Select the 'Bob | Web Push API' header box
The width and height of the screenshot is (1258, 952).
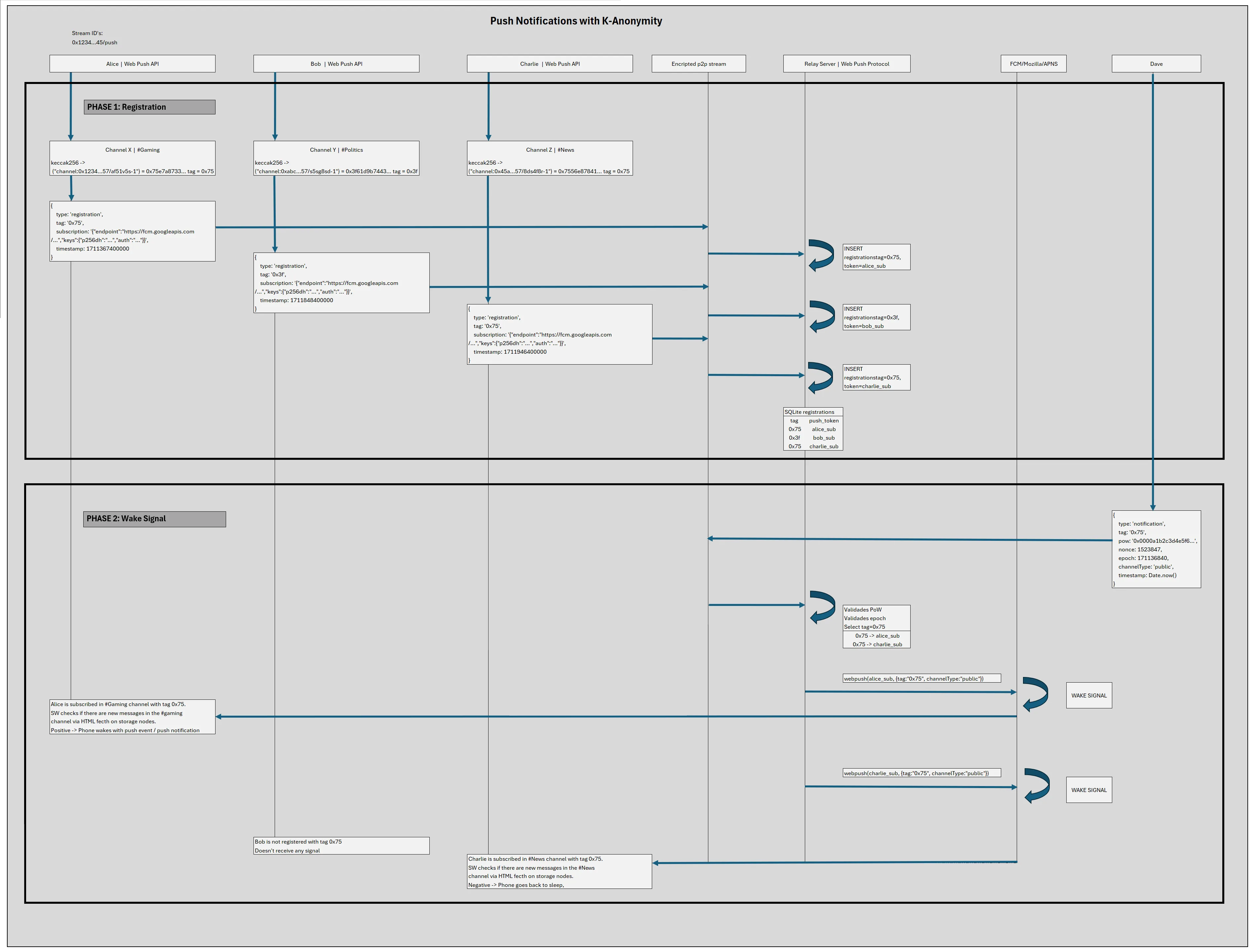click(x=336, y=64)
